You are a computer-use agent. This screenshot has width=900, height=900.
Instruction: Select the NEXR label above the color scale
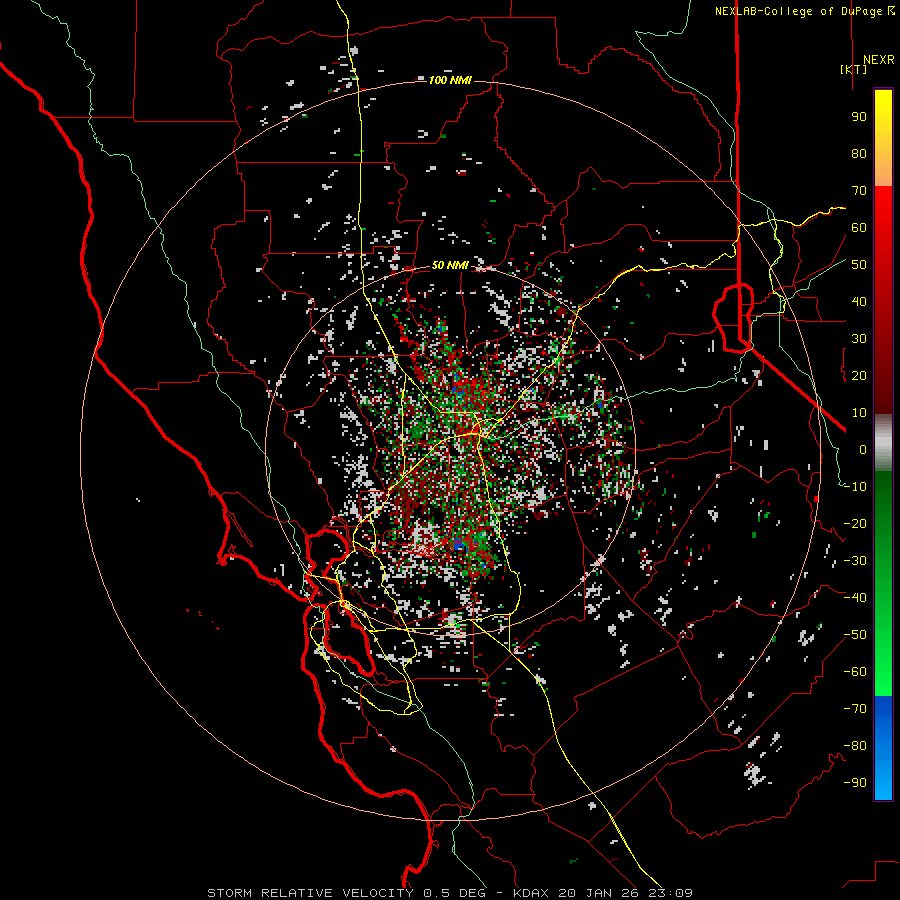(x=879, y=60)
